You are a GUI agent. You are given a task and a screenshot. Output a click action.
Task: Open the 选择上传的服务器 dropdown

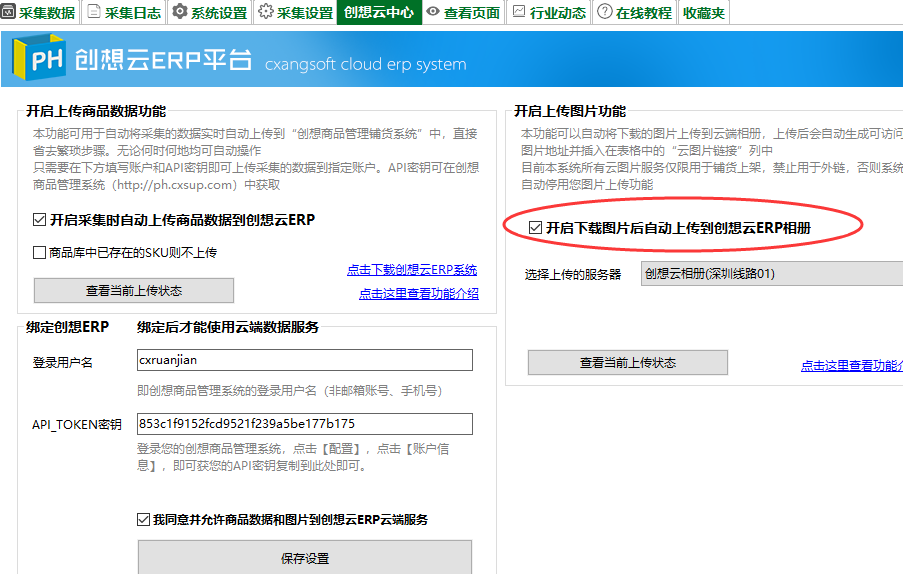click(x=772, y=273)
